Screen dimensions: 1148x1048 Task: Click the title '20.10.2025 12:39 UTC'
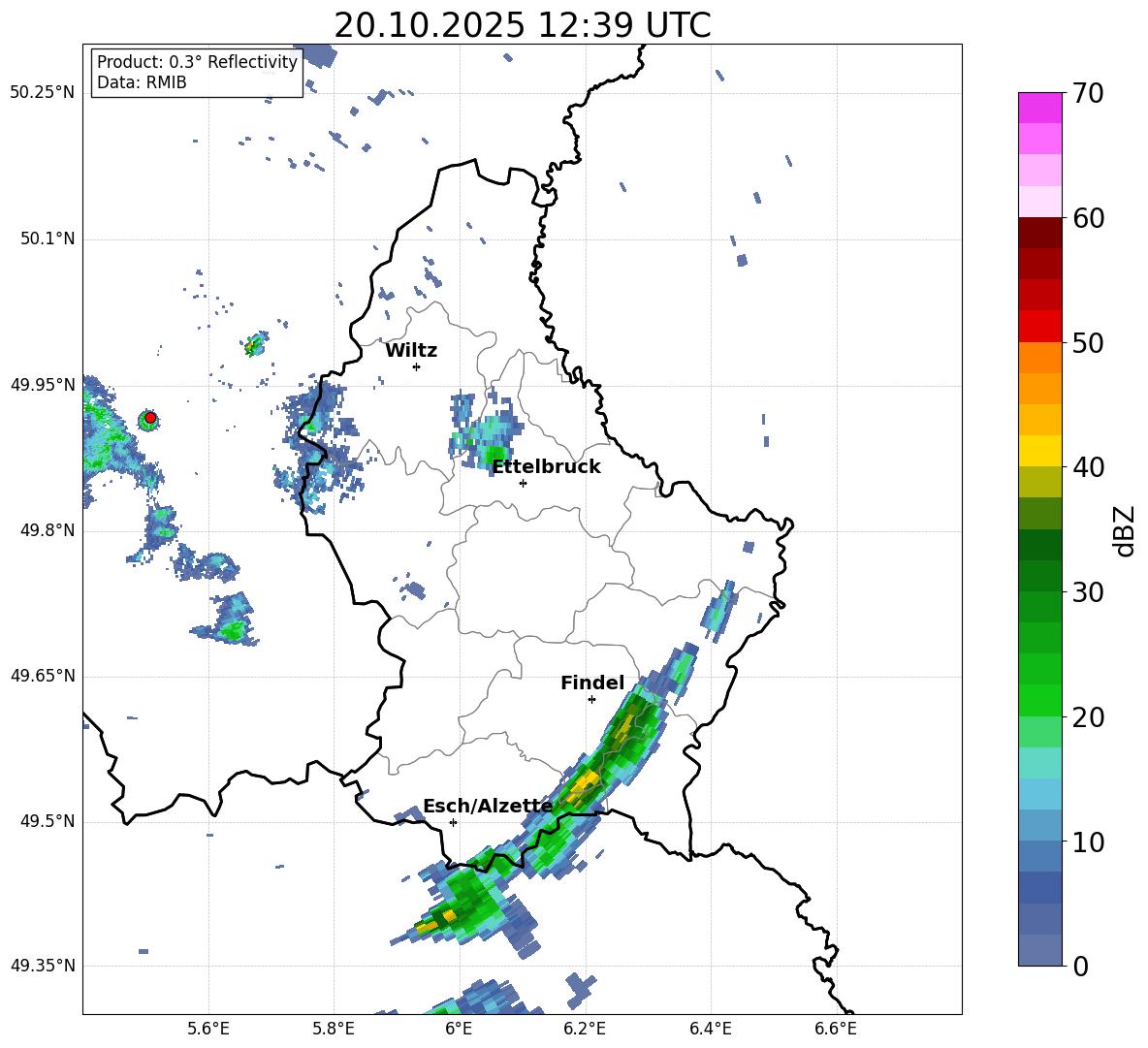pyautogui.click(x=522, y=25)
